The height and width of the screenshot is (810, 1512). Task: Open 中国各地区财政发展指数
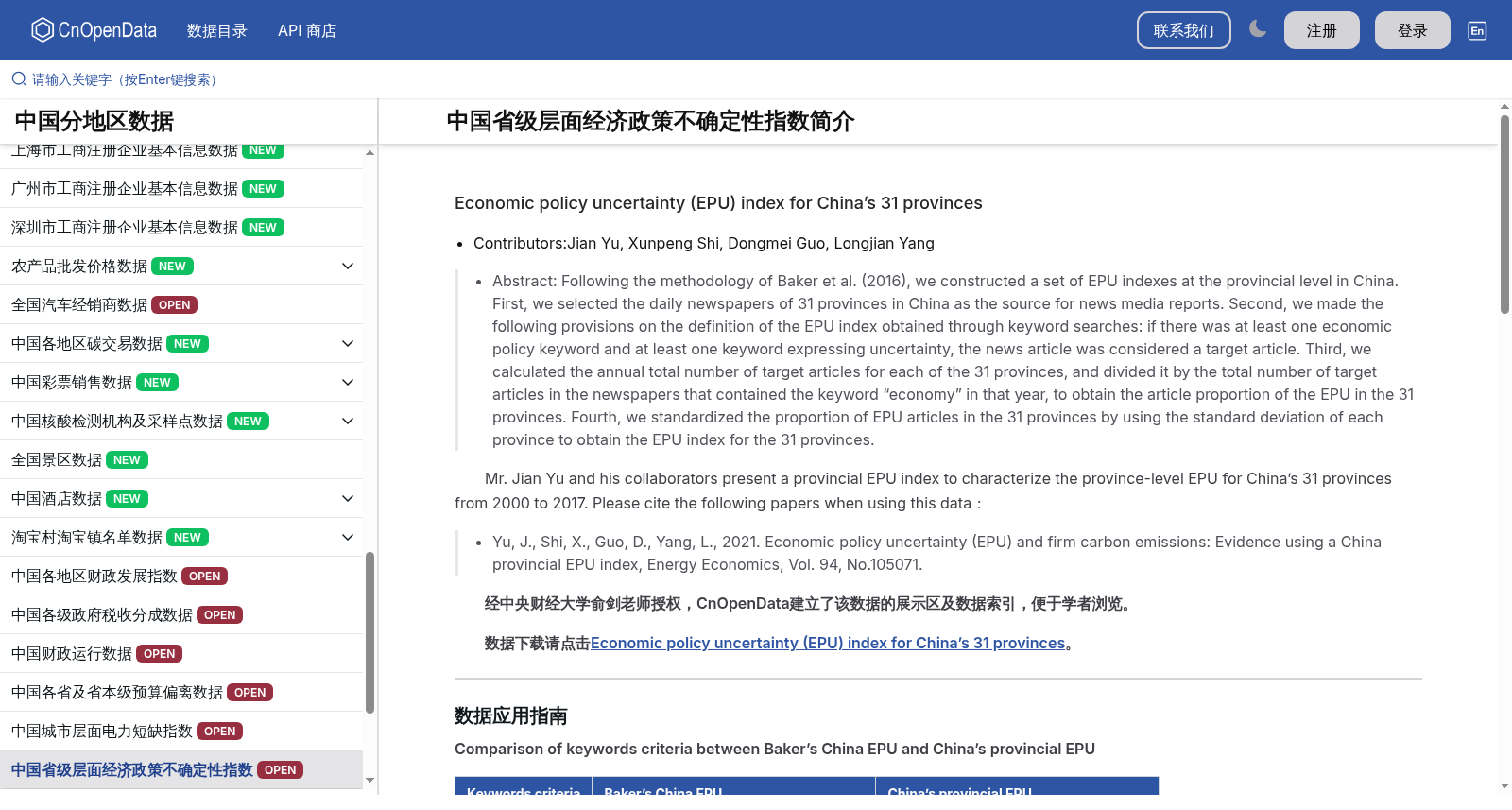click(94, 577)
